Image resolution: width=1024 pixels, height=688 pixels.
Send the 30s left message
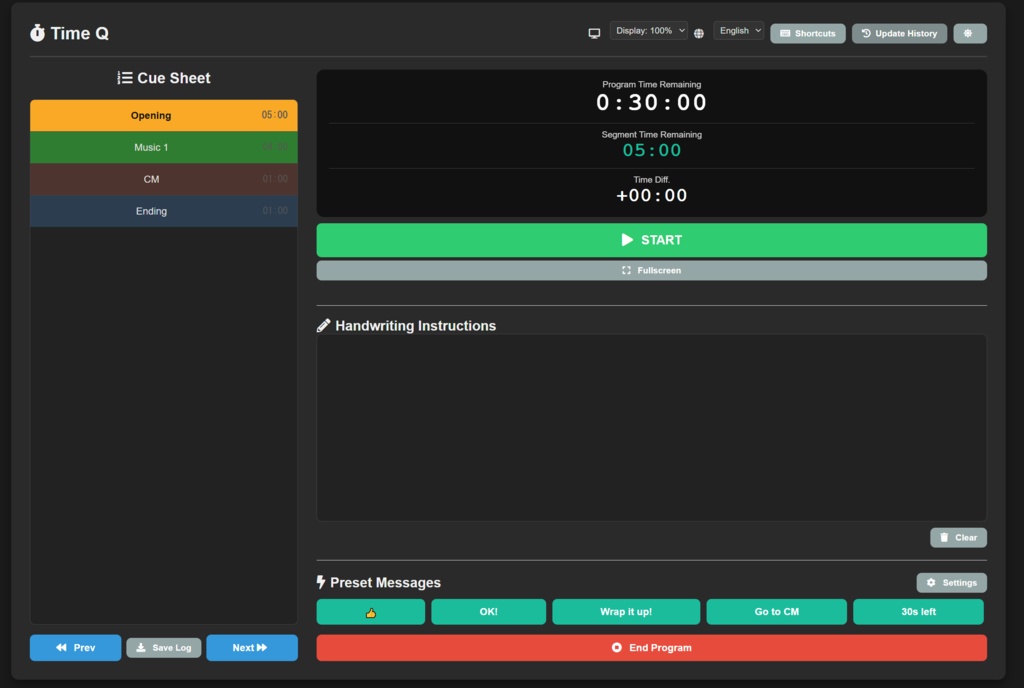918,612
